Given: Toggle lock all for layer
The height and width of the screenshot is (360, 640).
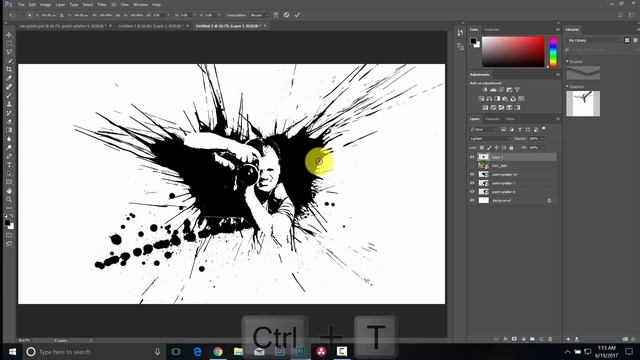Looking at the screenshot, I should click(x=511, y=148).
